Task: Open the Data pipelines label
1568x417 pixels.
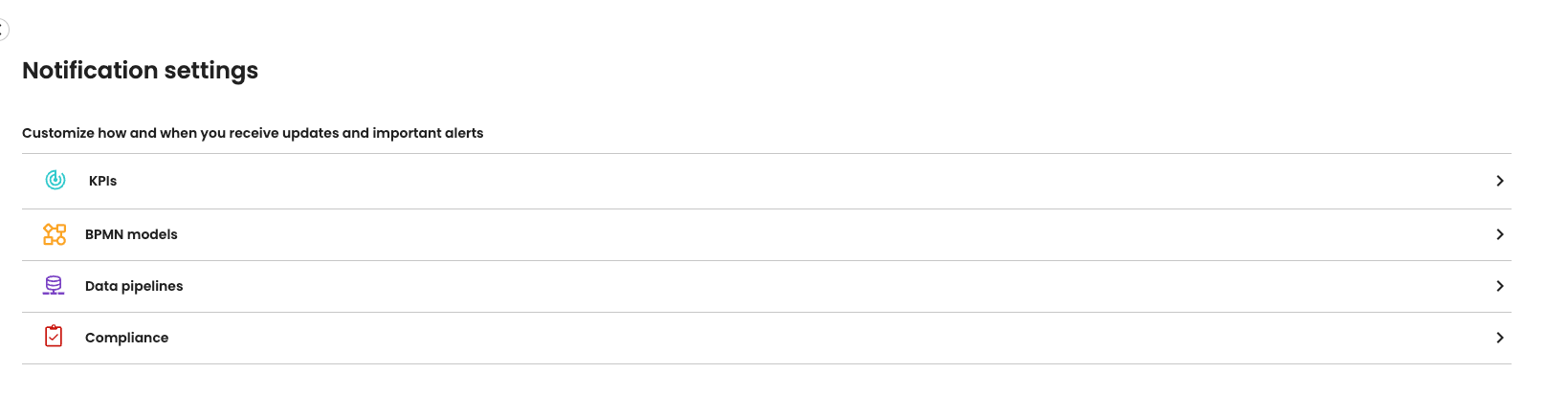Action: [134, 286]
